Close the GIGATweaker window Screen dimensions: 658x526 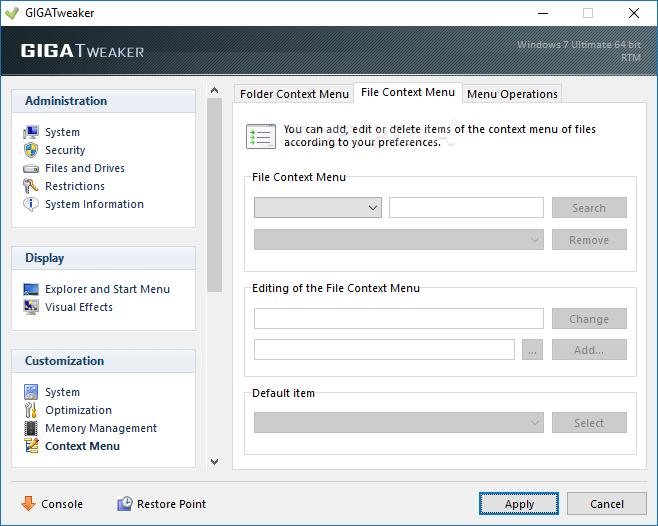pyautogui.click(x=634, y=13)
